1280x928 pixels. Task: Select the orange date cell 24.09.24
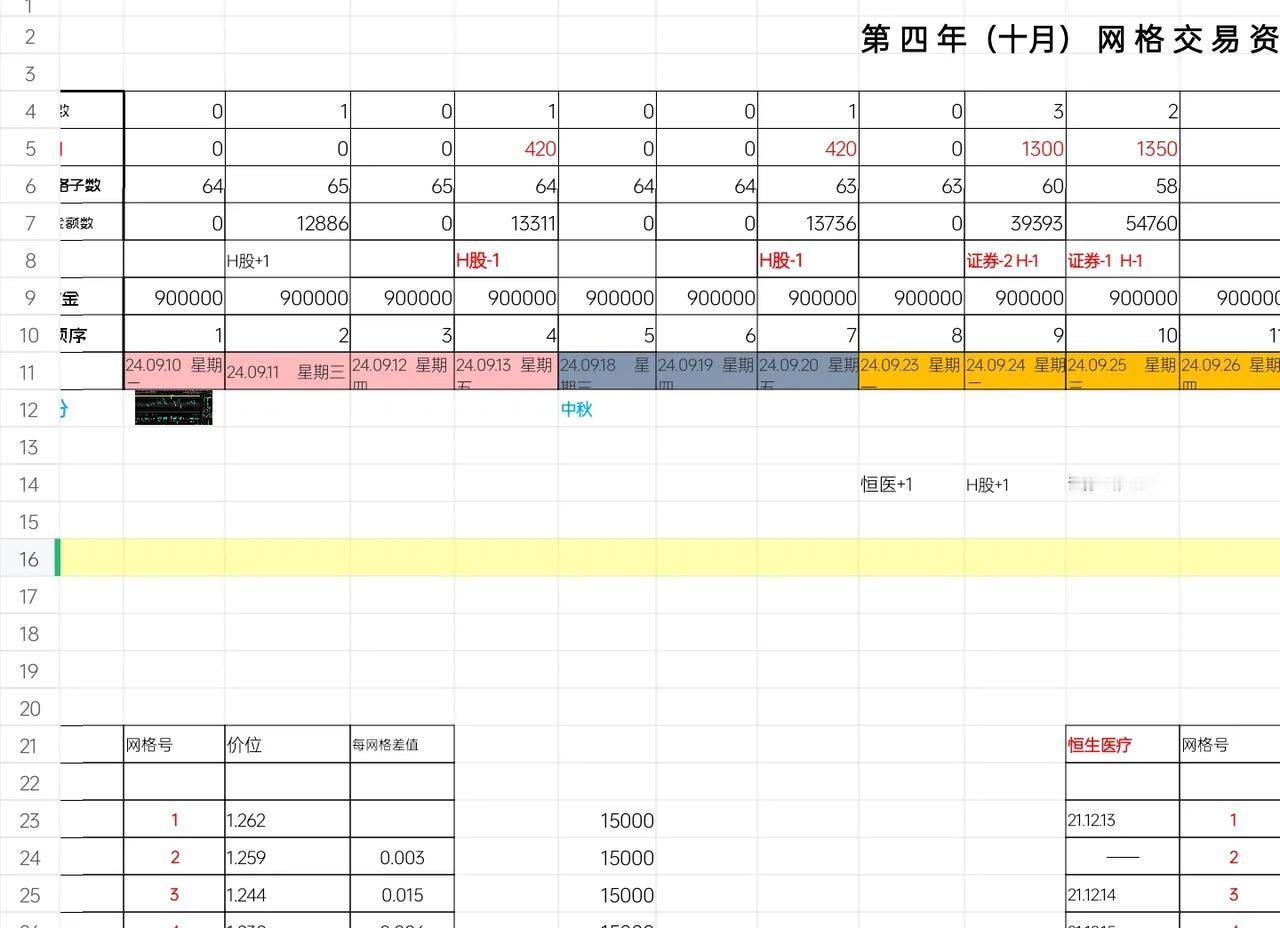coord(1015,371)
